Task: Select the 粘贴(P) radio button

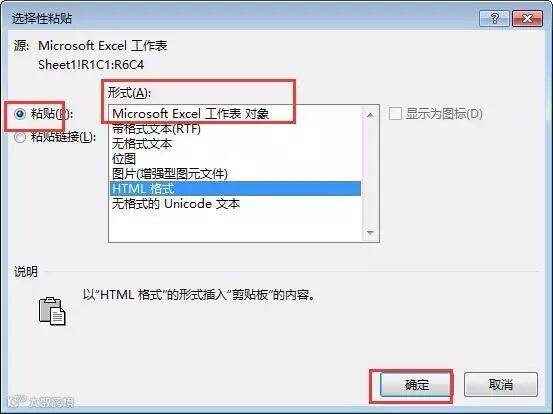Action: (20, 114)
